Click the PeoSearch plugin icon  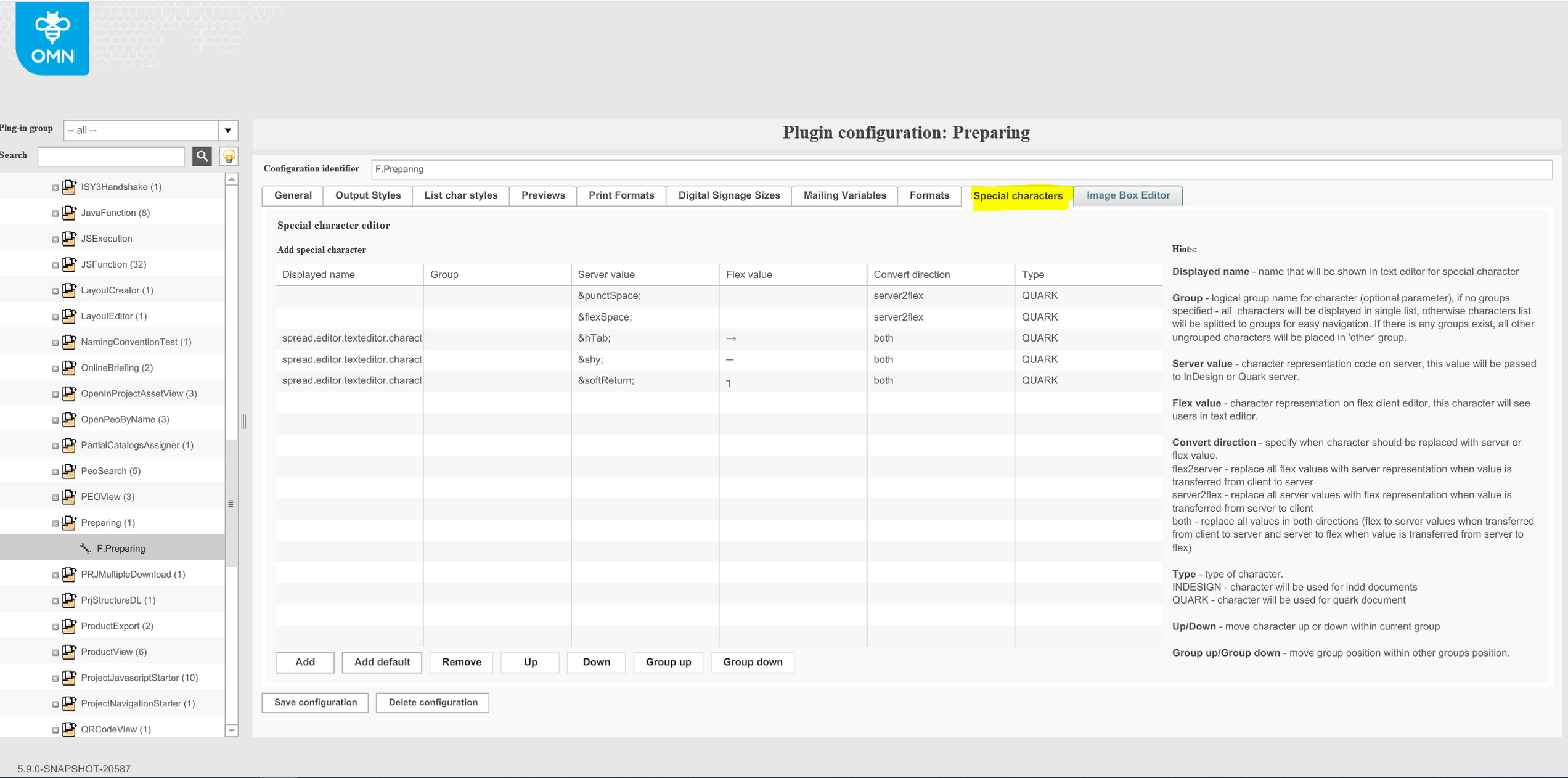[70, 471]
